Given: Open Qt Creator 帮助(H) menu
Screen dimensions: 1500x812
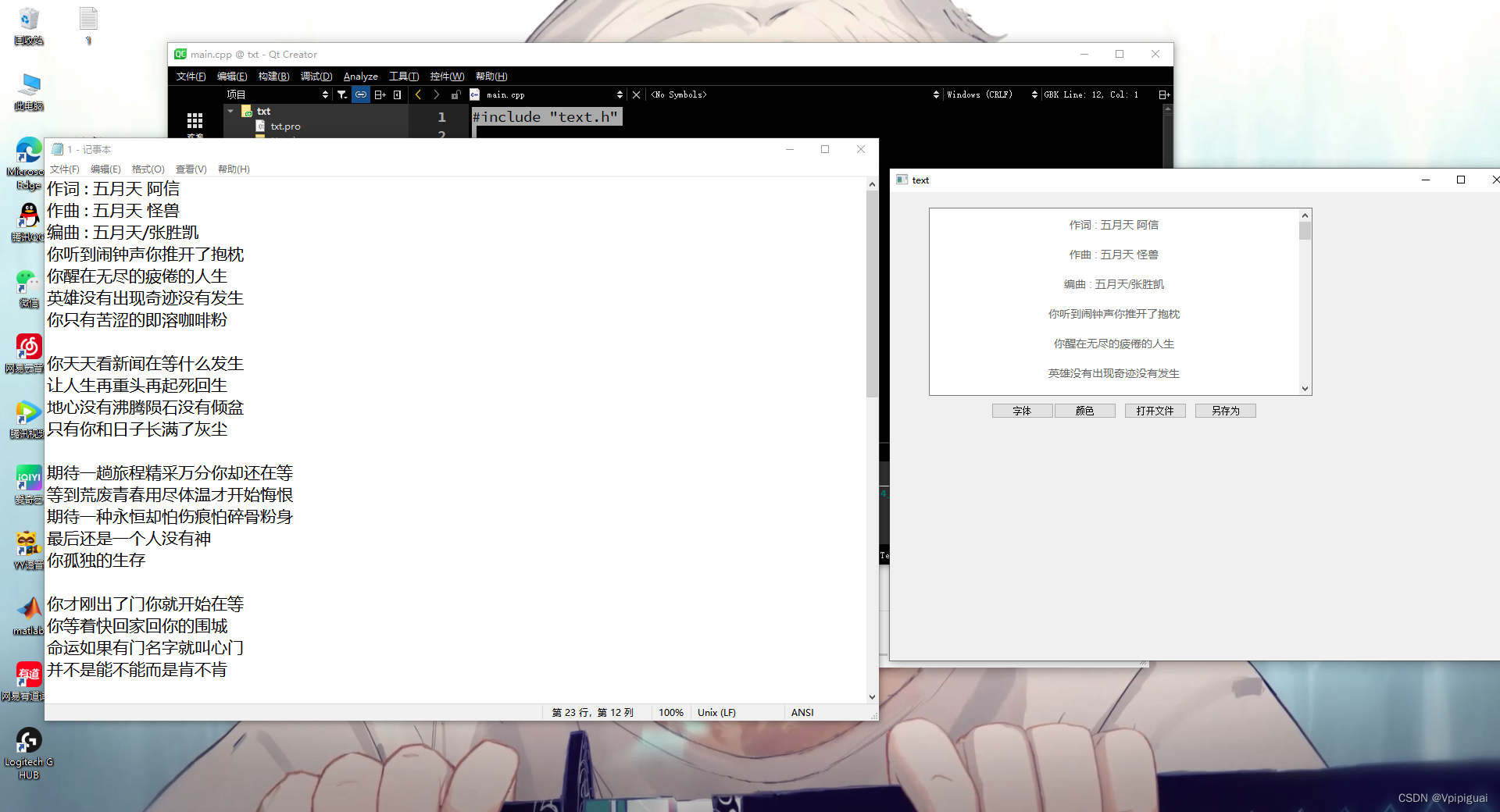Looking at the screenshot, I should 491,77.
